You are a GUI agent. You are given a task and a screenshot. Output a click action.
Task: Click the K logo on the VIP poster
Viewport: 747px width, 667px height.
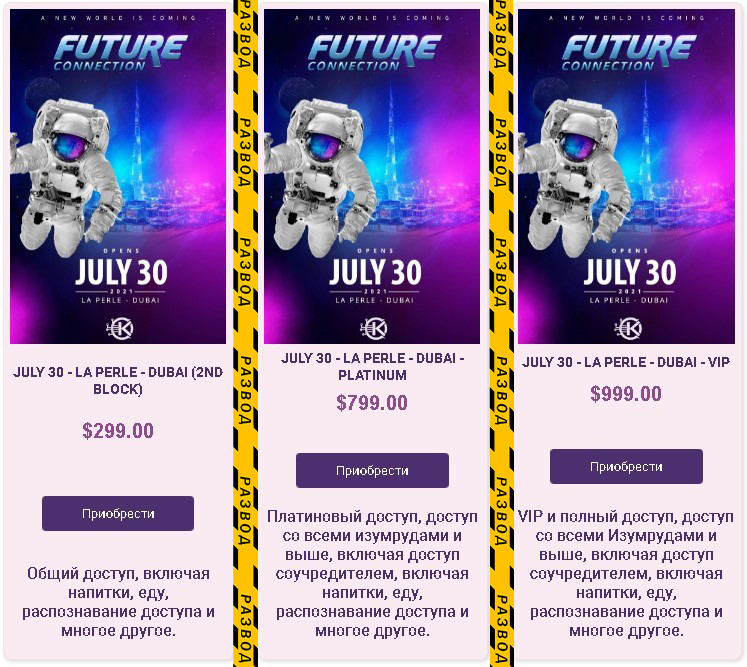[x=628, y=328]
